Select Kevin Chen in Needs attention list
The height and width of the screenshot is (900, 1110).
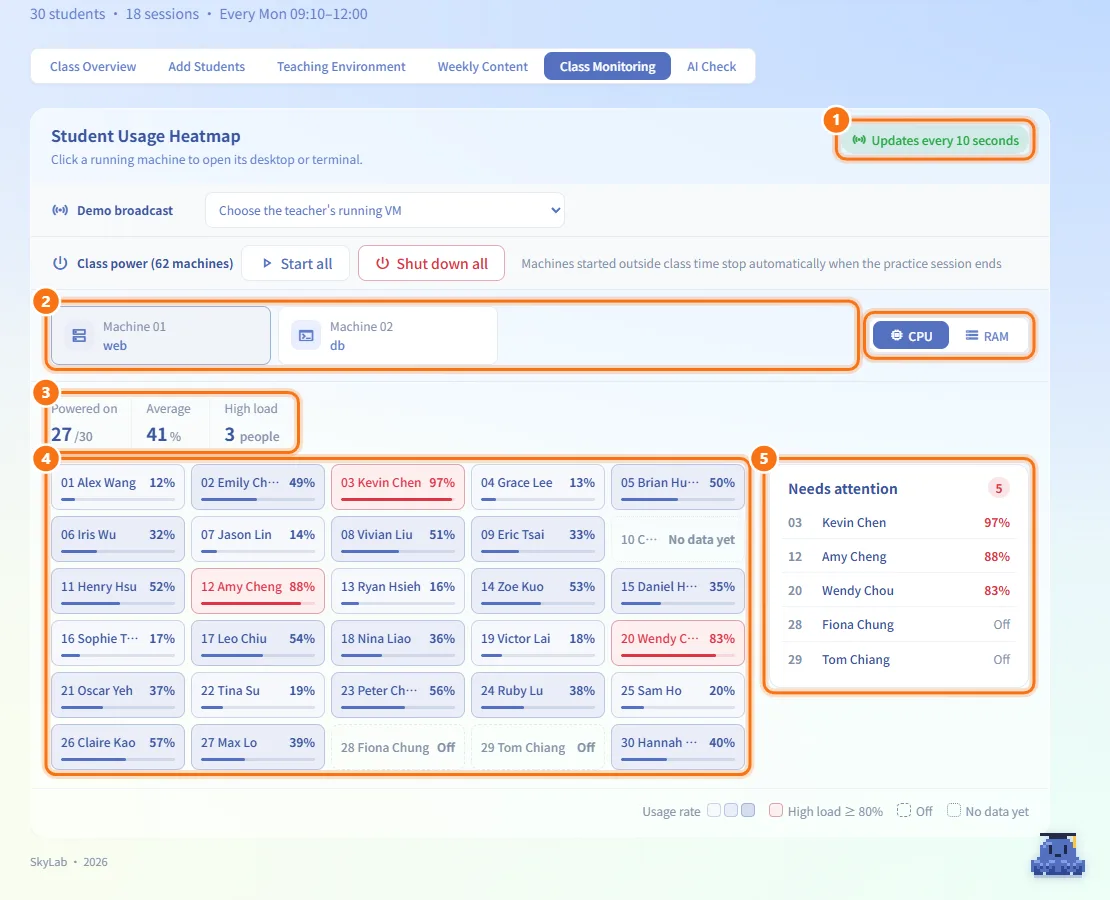[x=898, y=523]
